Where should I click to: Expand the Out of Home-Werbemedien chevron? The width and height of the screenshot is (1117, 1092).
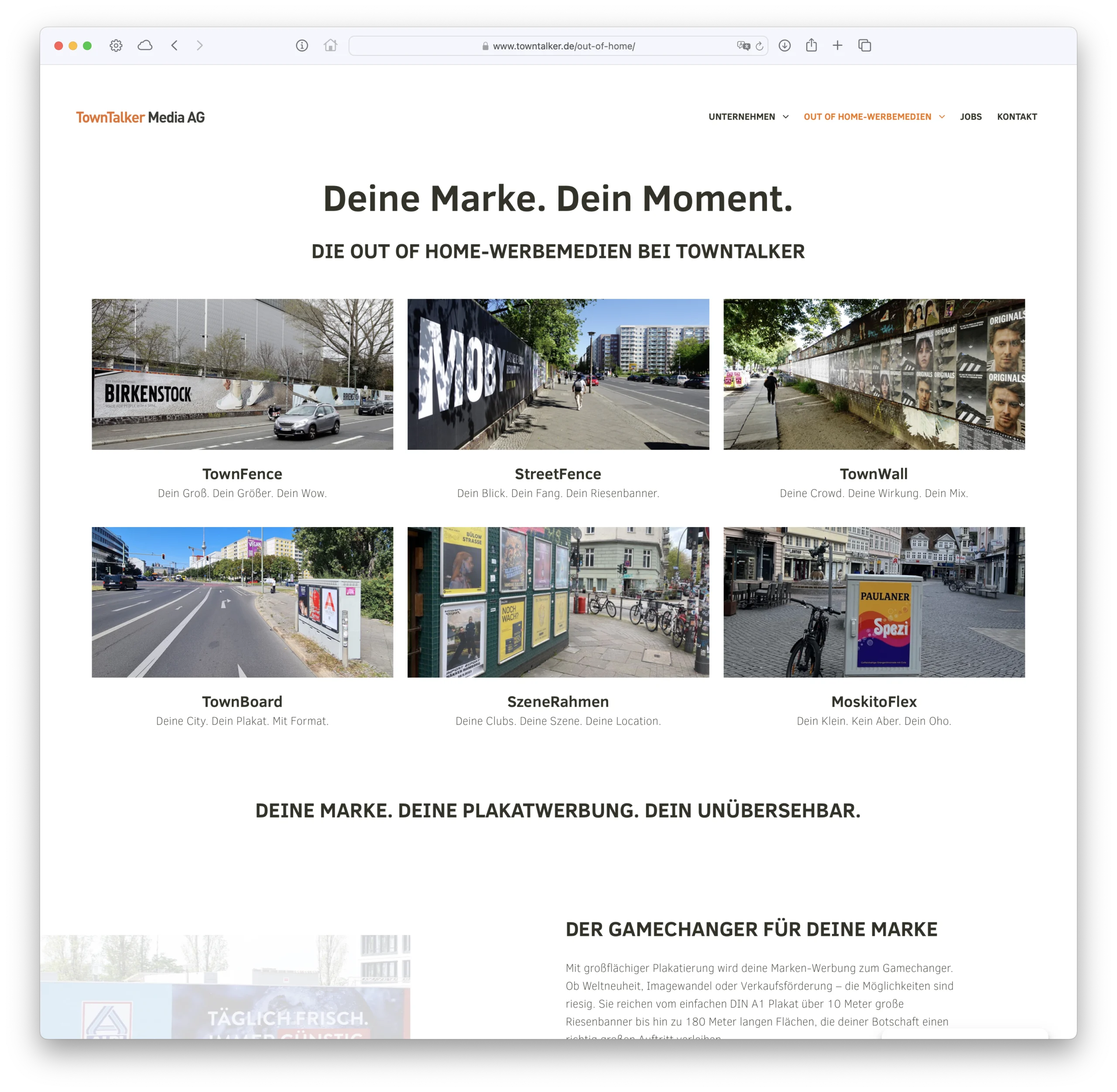tap(942, 117)
